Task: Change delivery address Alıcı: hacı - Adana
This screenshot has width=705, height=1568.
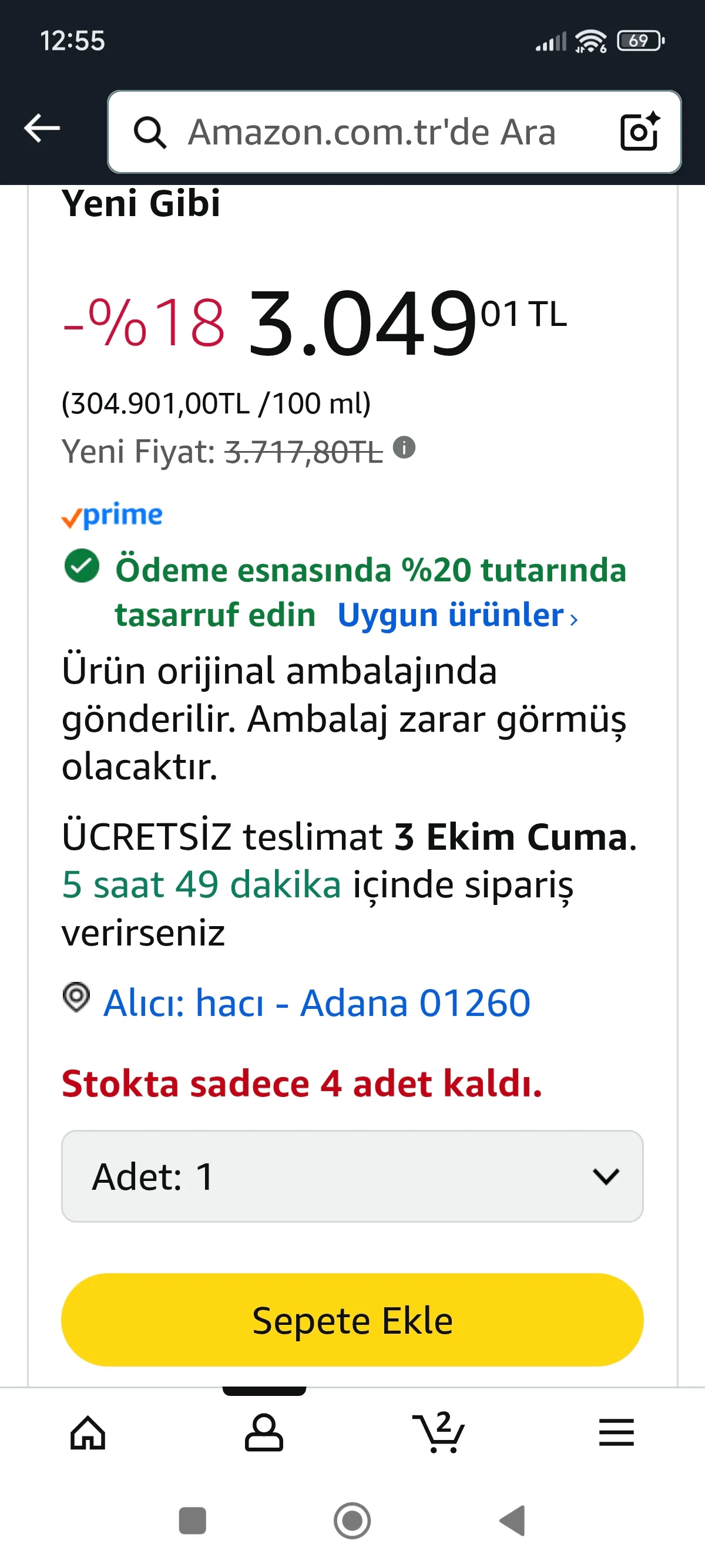Action: tap(317, 1002)
